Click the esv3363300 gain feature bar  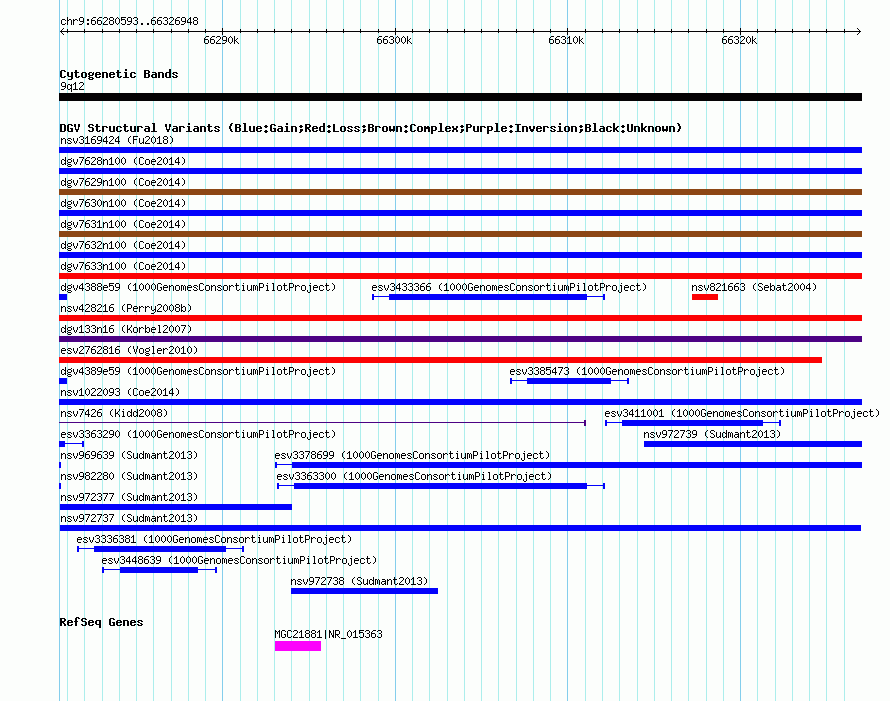441,486
